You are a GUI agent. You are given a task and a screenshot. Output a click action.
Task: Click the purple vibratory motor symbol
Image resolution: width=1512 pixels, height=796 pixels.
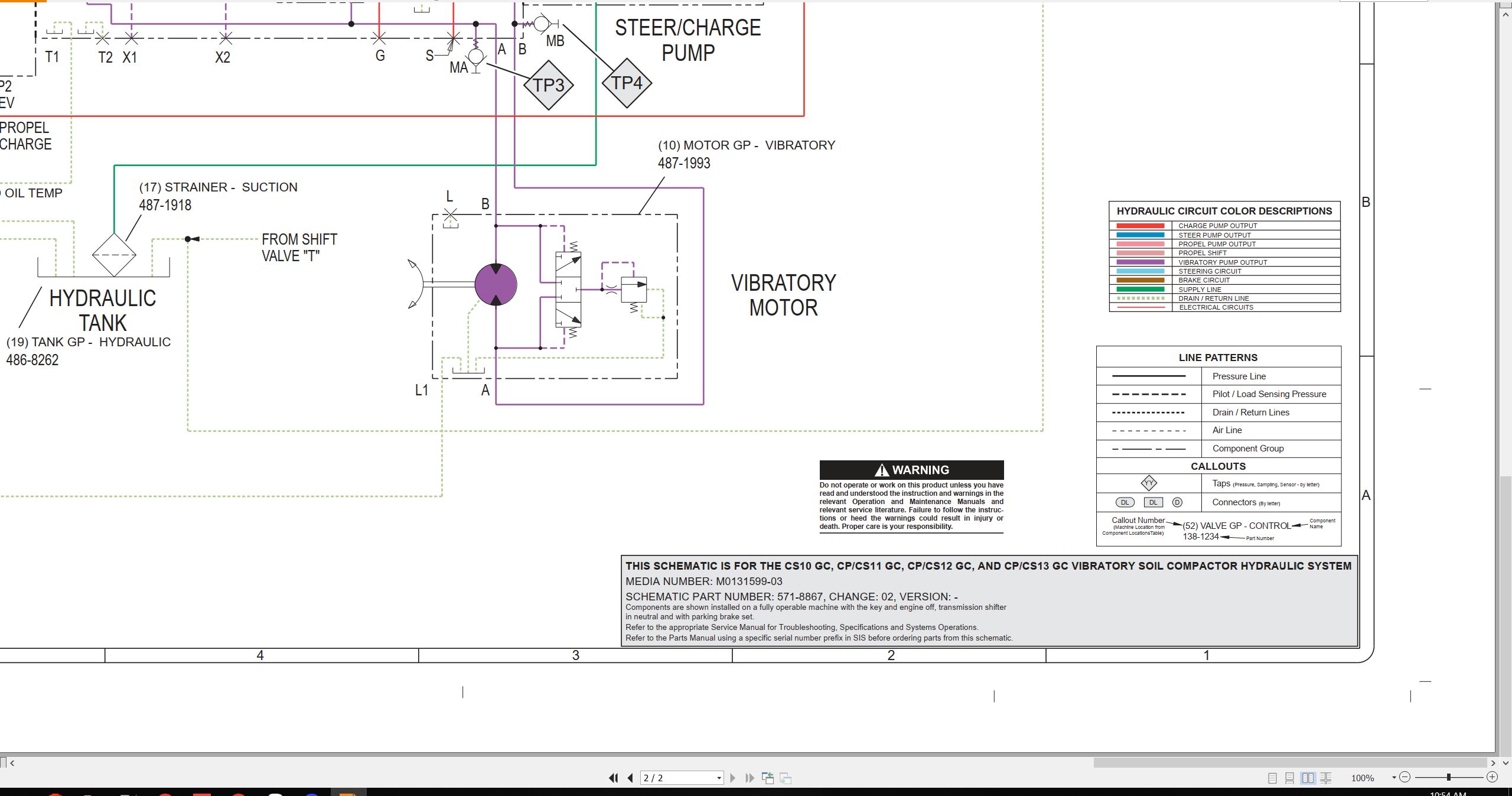point(496,285)
